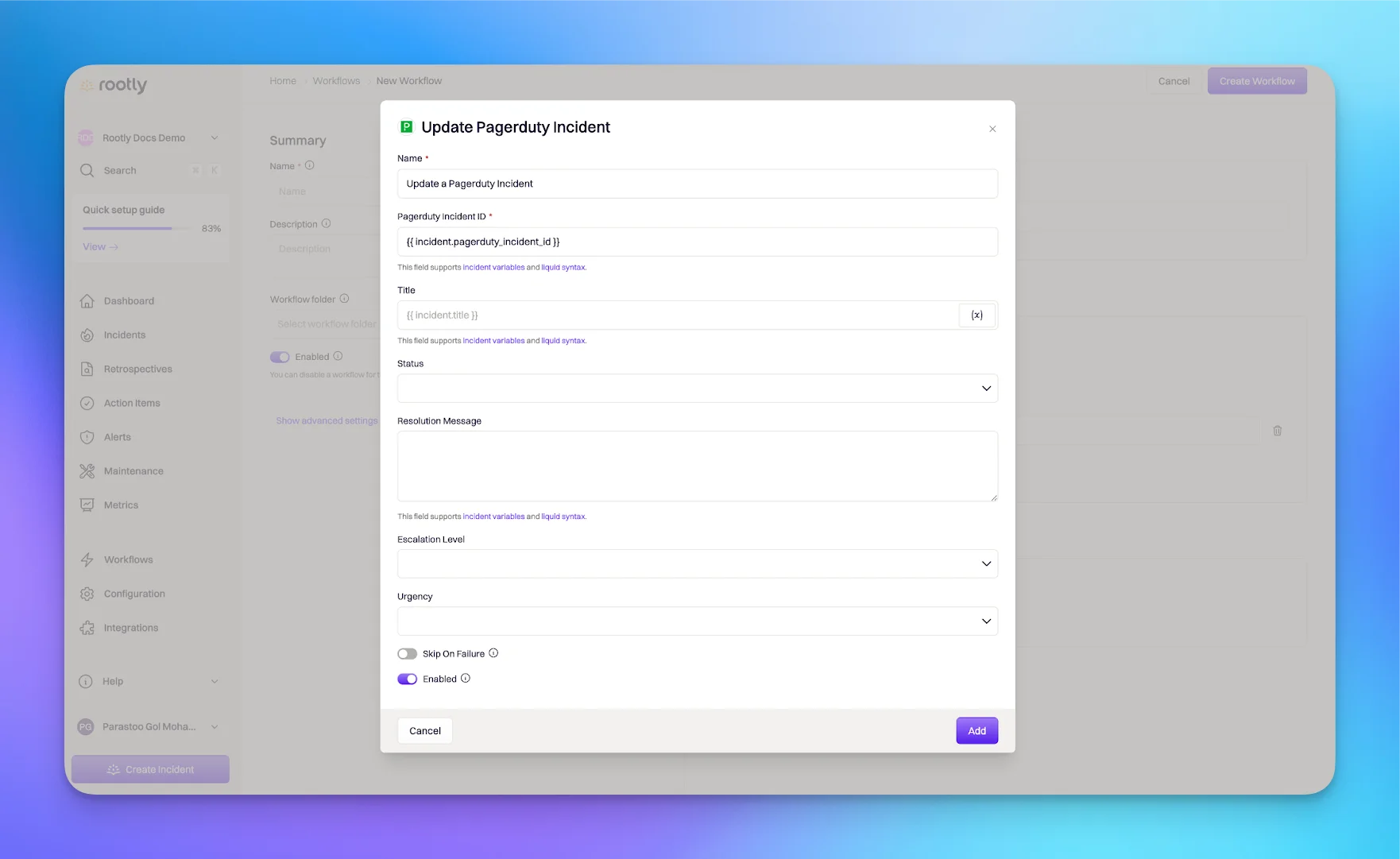This screenshot has height=859, width=1400.
Task: Open the Escalation Level dropdown
Action: coord(698,564)
